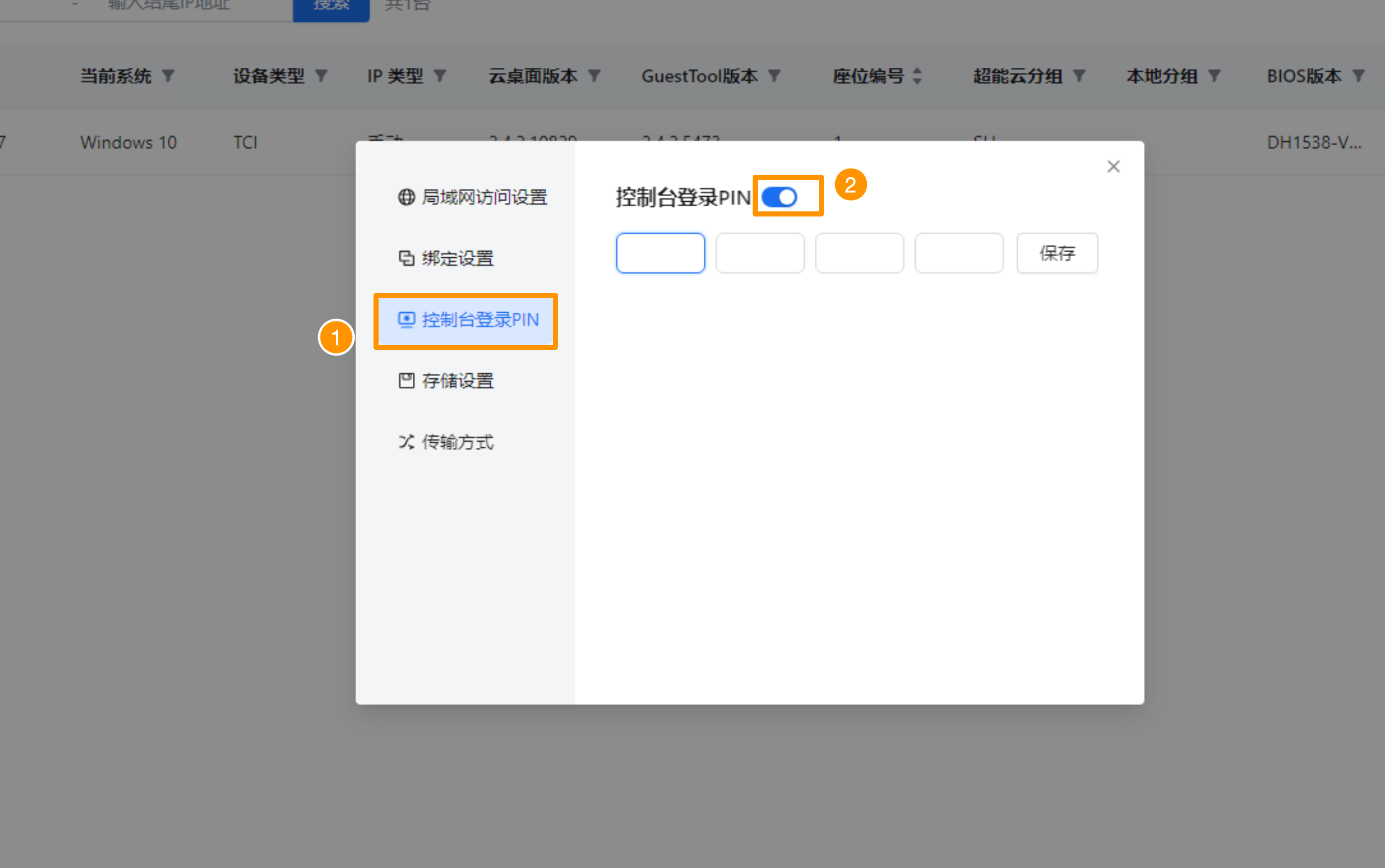Click the storage settings disk icon

tap(406, 381)
